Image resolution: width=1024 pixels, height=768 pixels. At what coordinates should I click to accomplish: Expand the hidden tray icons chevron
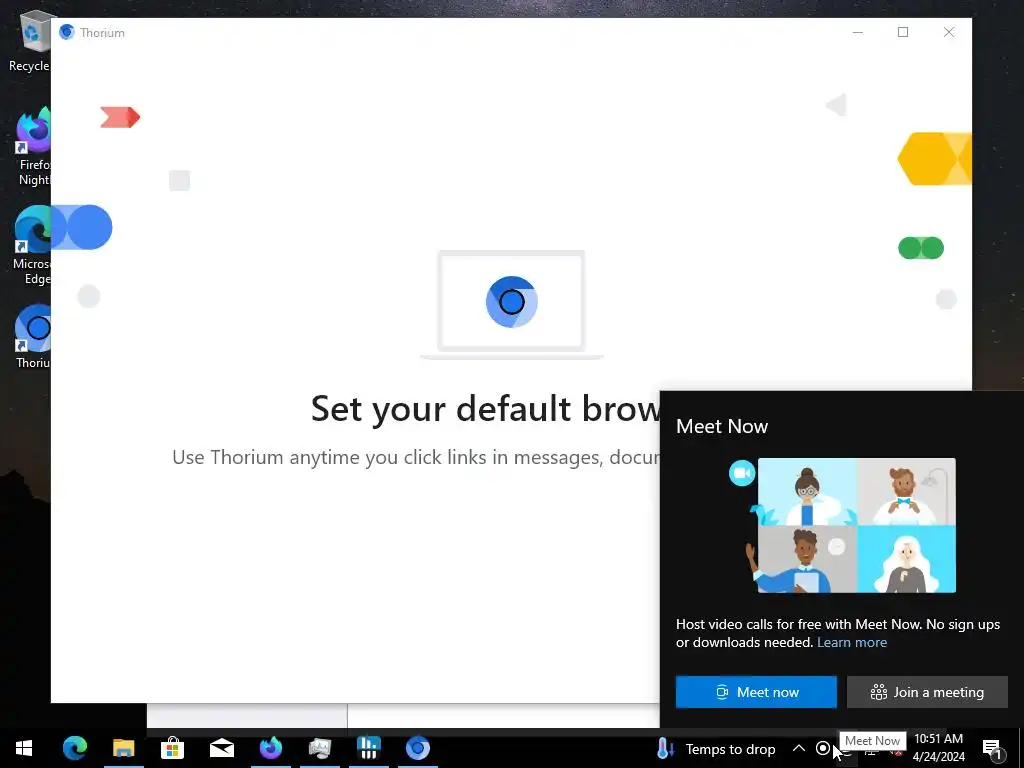point(799,748)
